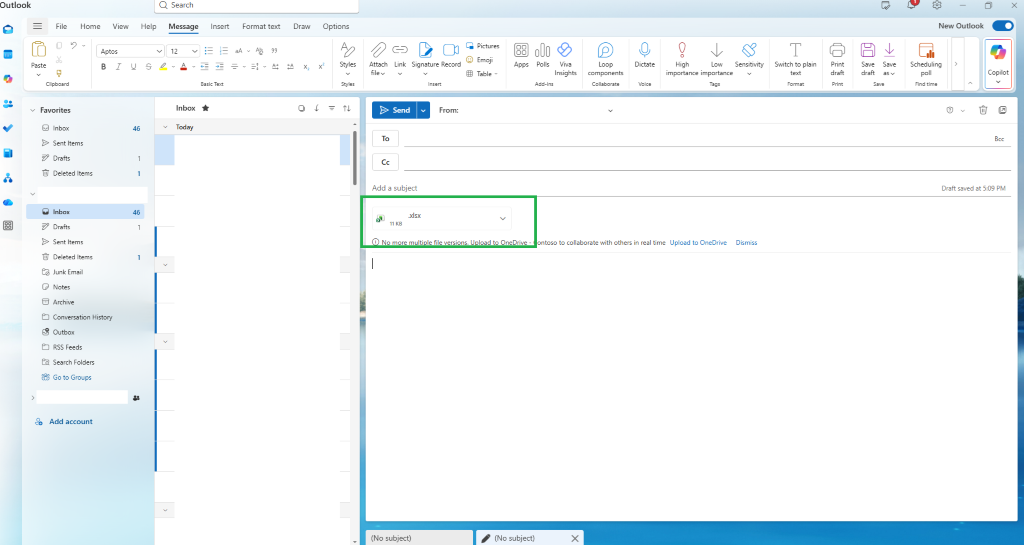
Task: Open the Emoji picker
Action: coord(479,60)
